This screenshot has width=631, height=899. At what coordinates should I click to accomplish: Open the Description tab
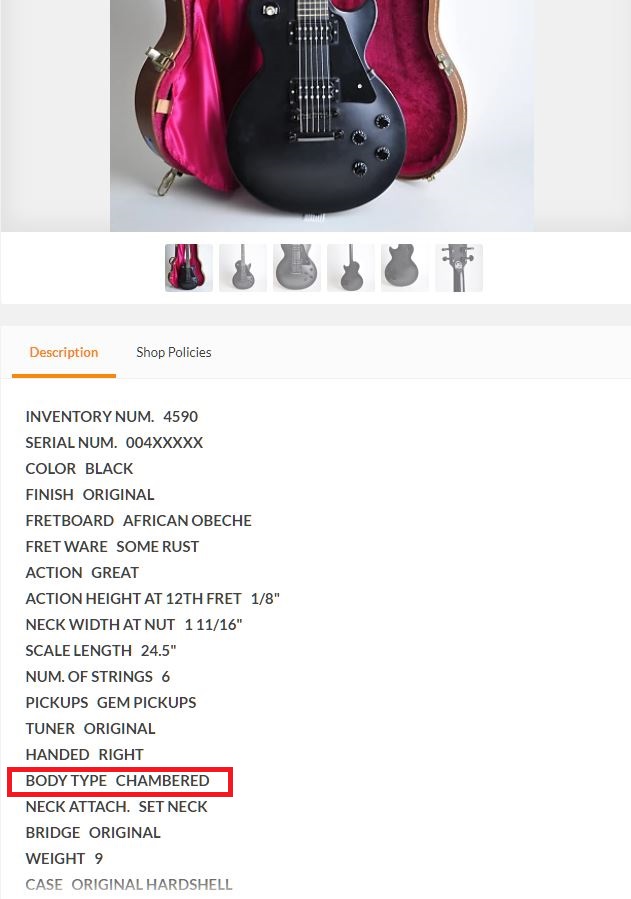tap(64, 352)
